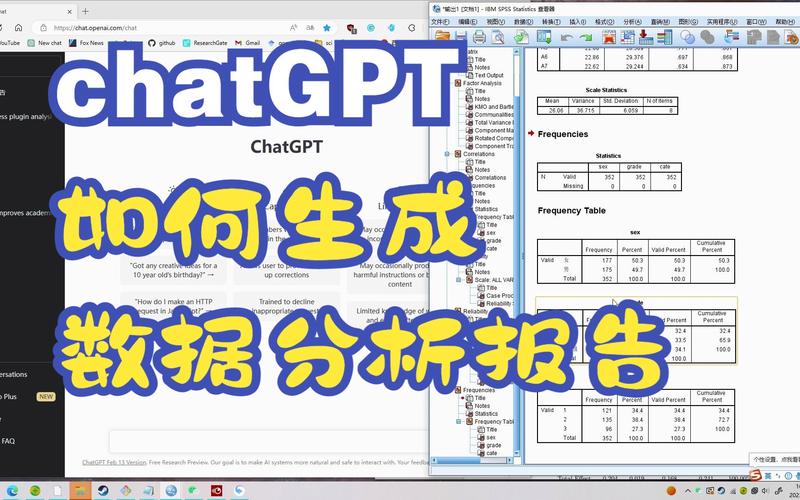Viewport: 800px width, 500px height.
Task: Open the New chat bookmark
Action: point(45,43)
